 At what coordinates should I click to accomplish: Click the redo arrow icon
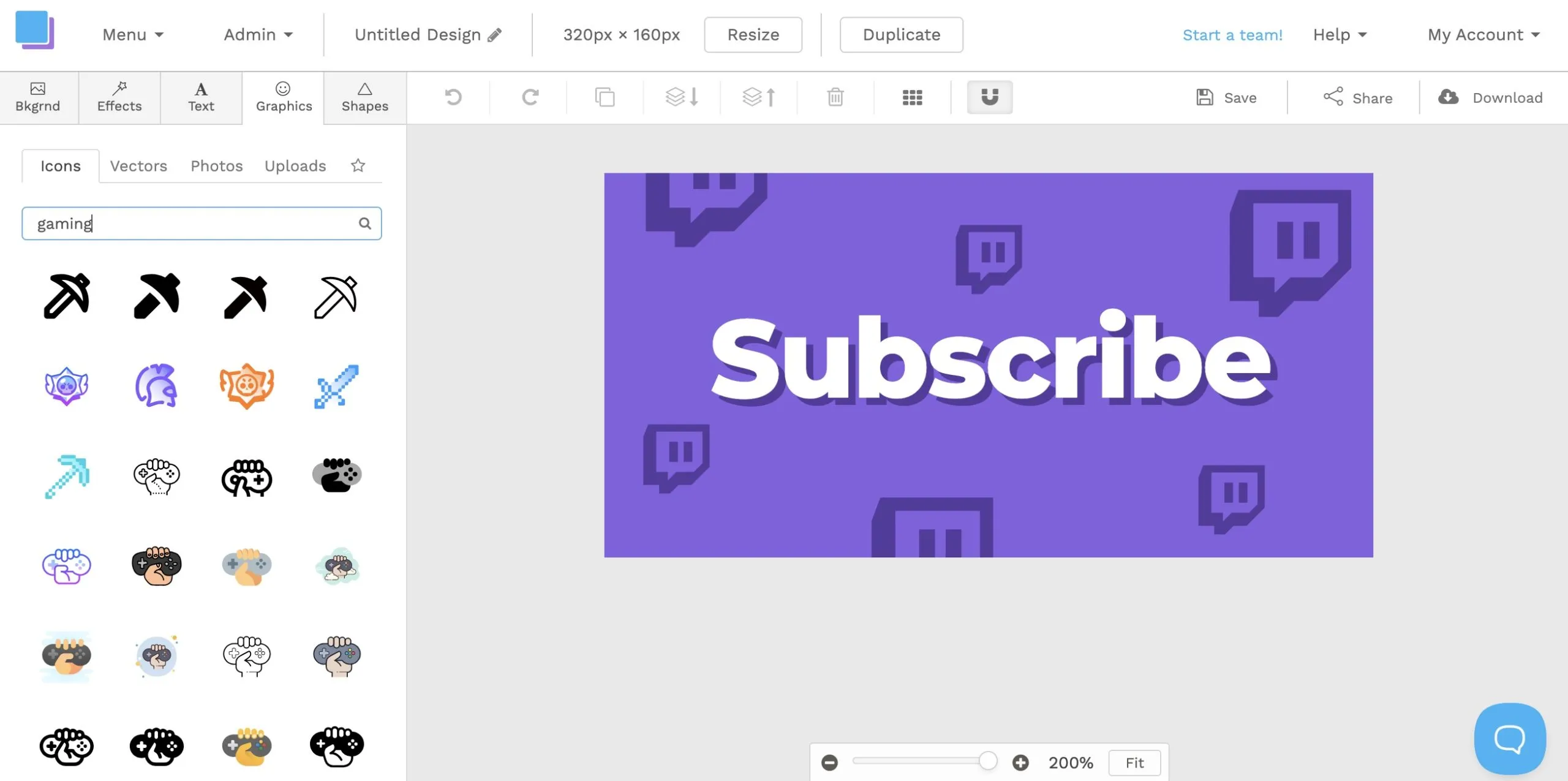tap(530, 97)
